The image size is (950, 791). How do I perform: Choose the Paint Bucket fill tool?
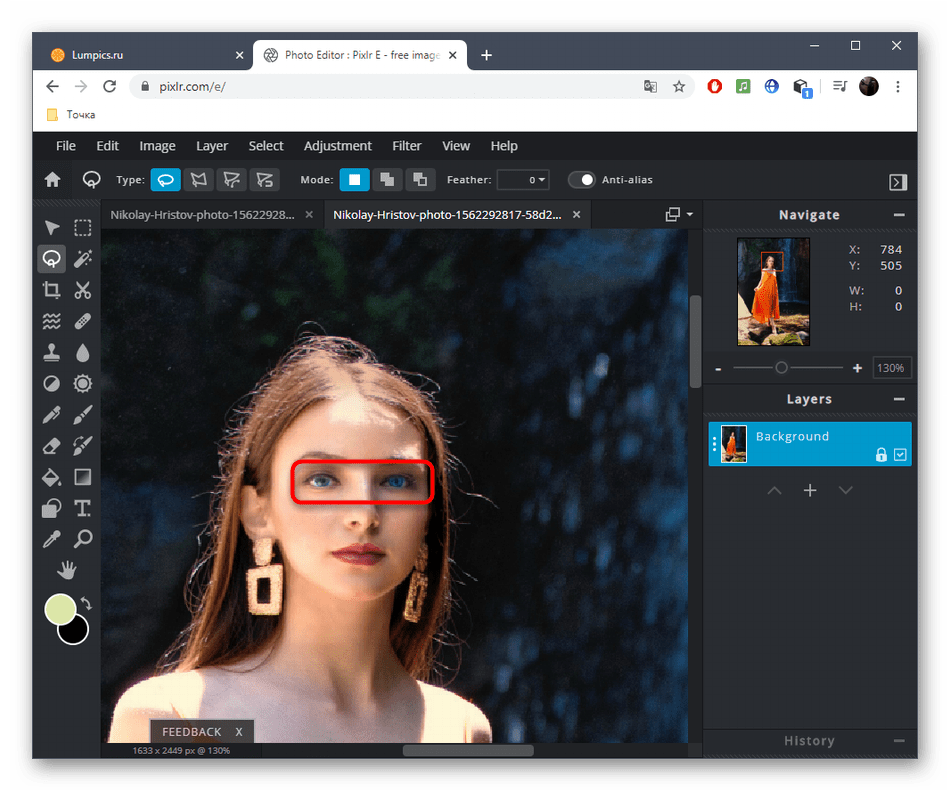click(51, 477)
